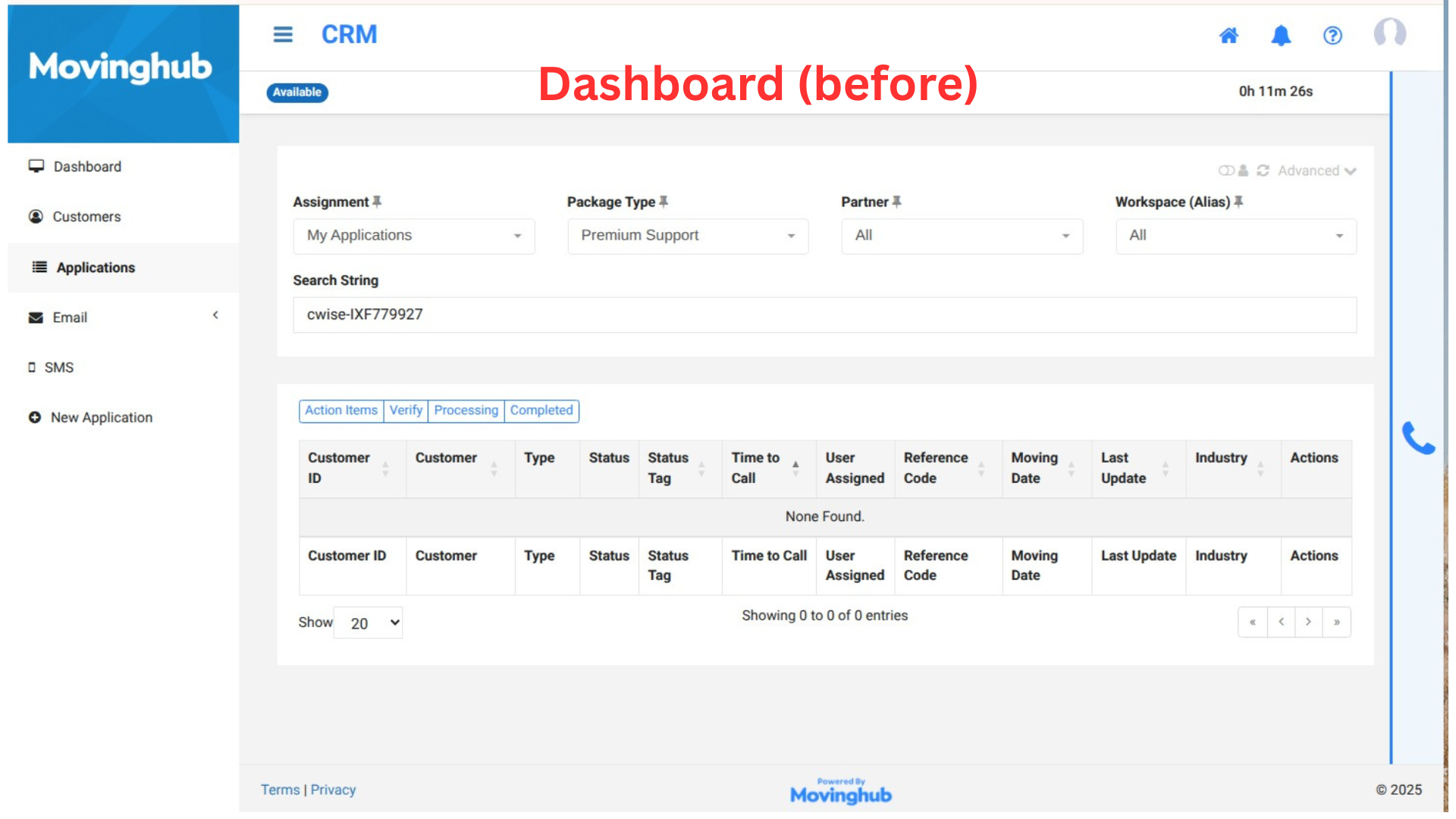Click the pin icon next to Assignment

378,202
